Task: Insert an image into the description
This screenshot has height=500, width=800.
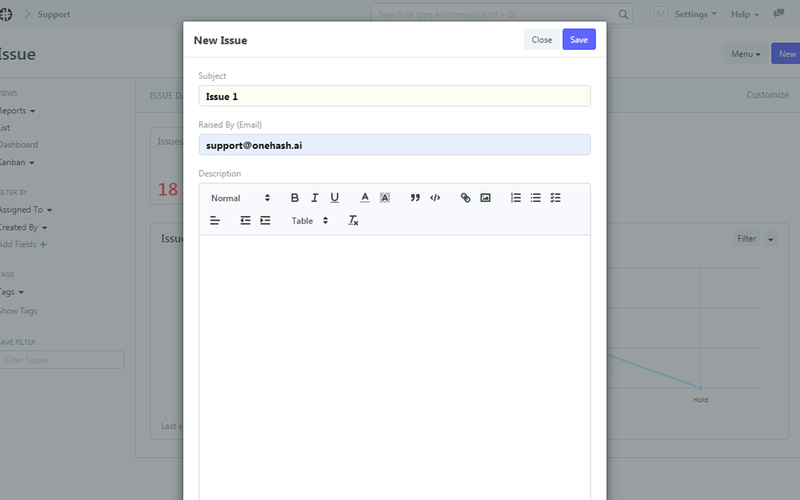Action: pos(485,198)
